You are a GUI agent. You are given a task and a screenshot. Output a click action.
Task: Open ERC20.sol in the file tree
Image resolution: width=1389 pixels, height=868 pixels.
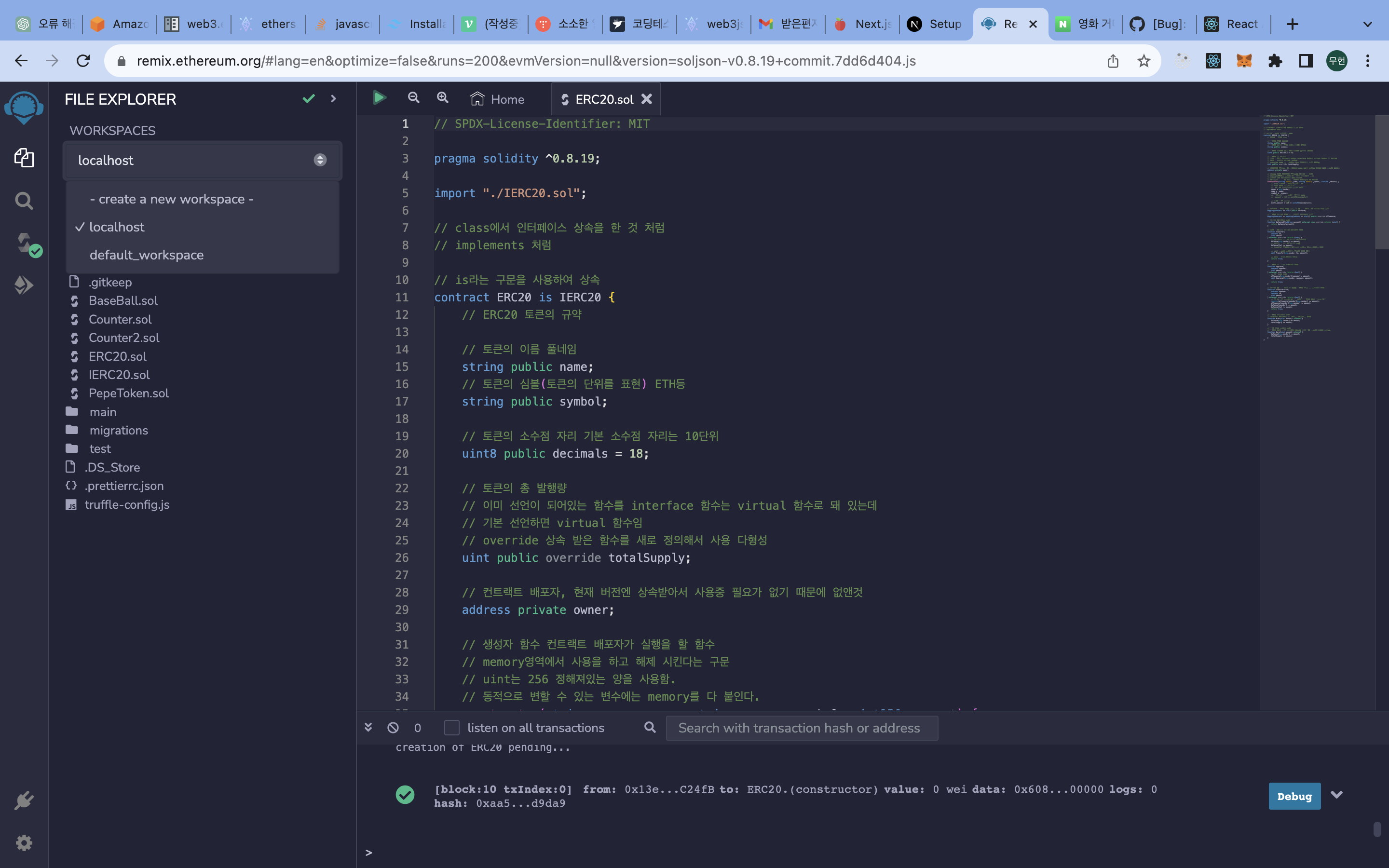117,356
